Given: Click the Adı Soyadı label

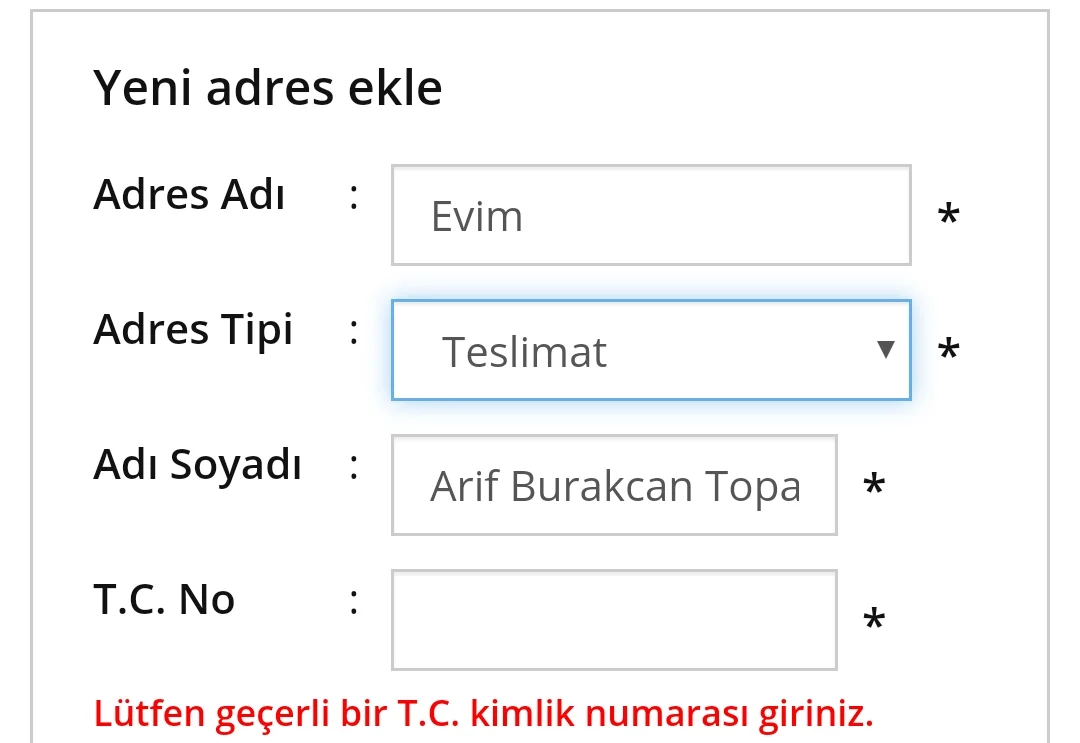Looking at the screenshot, I should (x=197, y=464).
